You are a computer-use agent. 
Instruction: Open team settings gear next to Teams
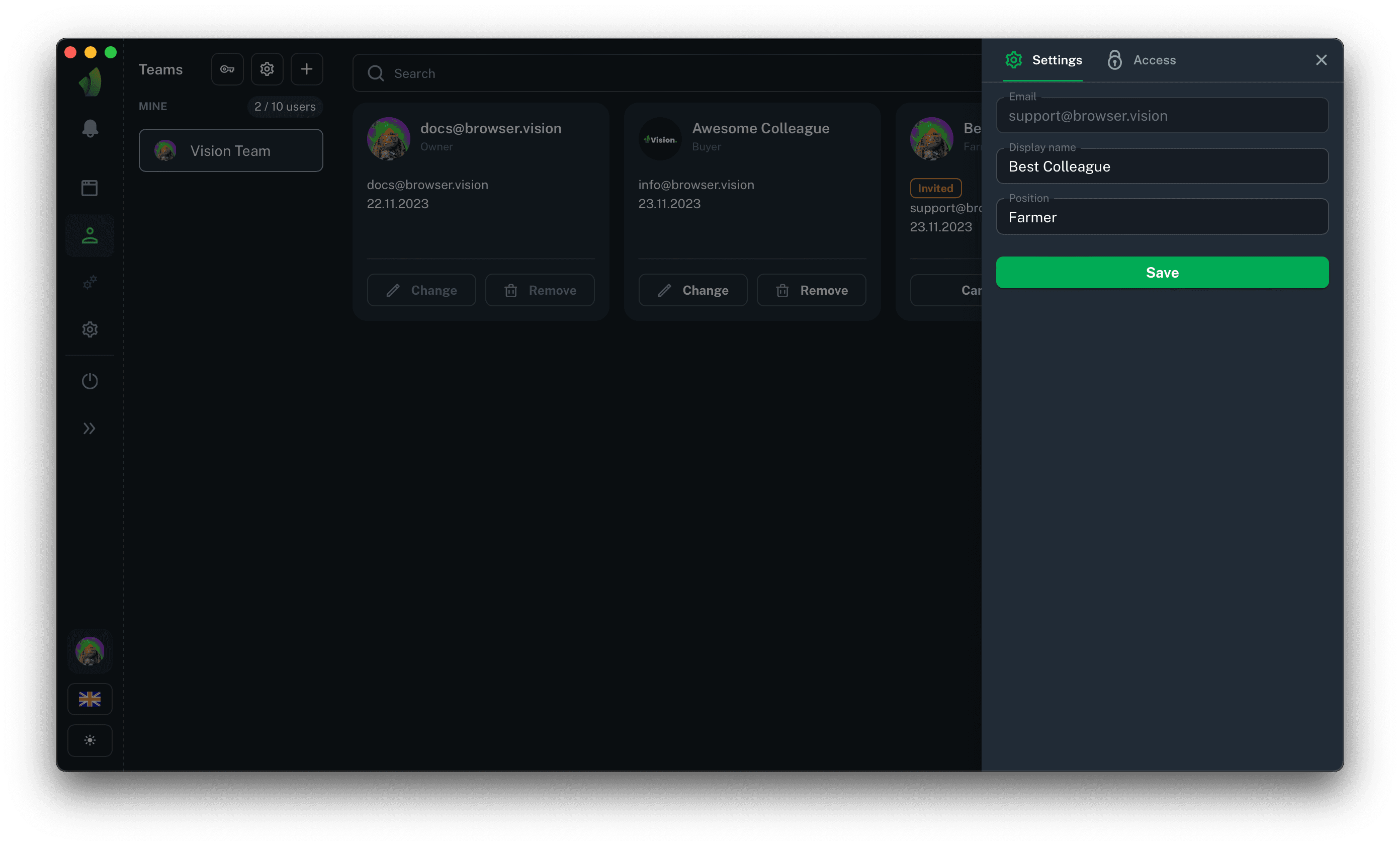[267, 69]
